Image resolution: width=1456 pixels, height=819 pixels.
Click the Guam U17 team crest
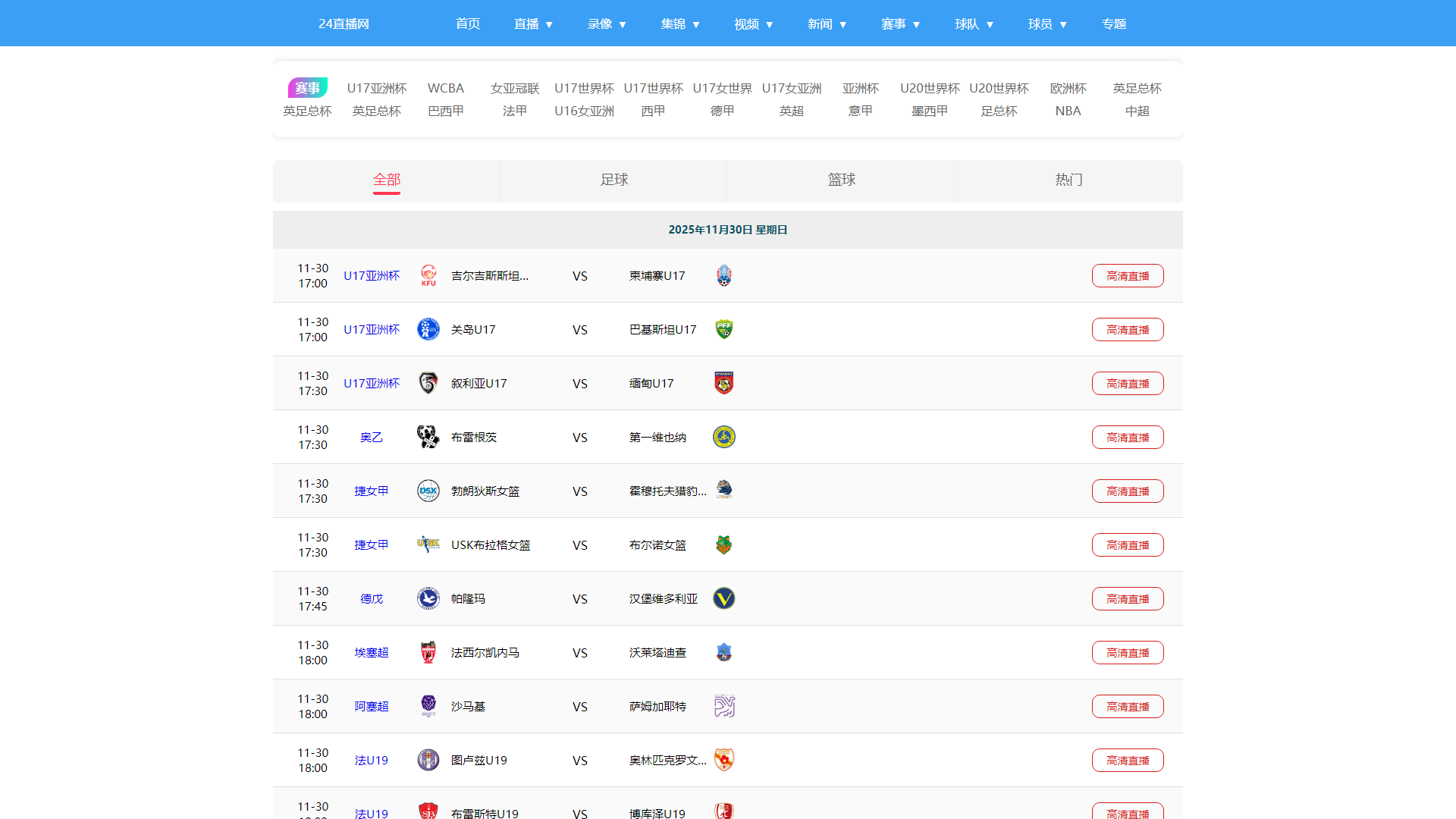pyautogui.click(x=428, y=329)
